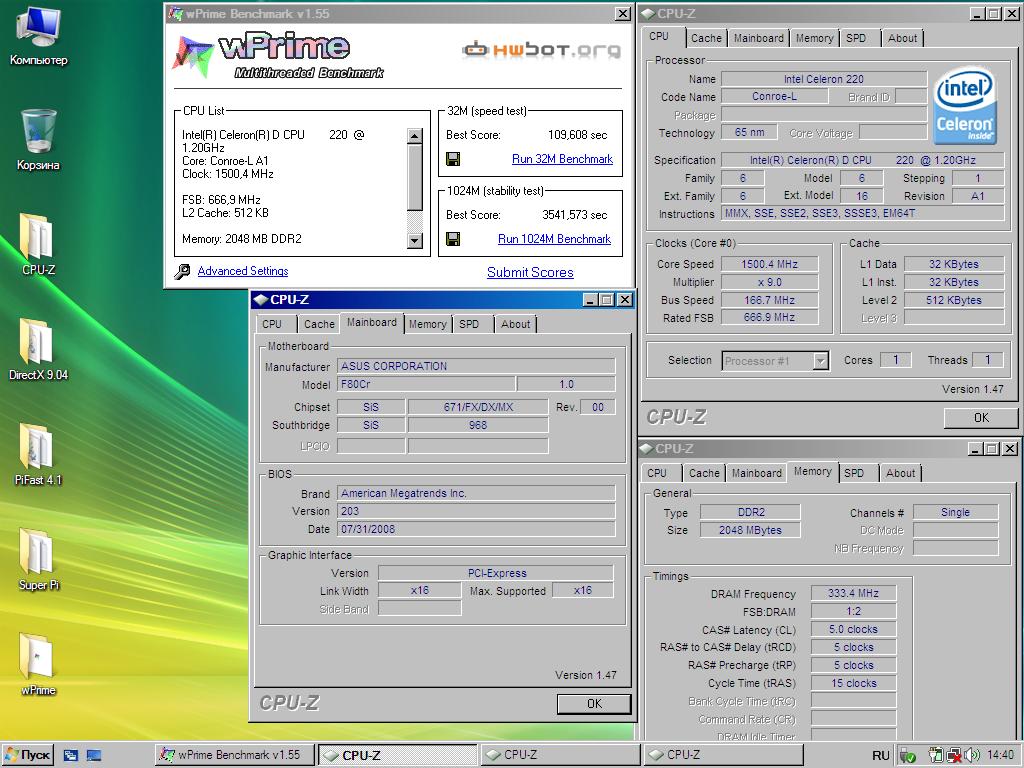Click OK in the CPU tab CPU-Z window
This screenshot has width=1024, height=768.
[x=981, y=417]
